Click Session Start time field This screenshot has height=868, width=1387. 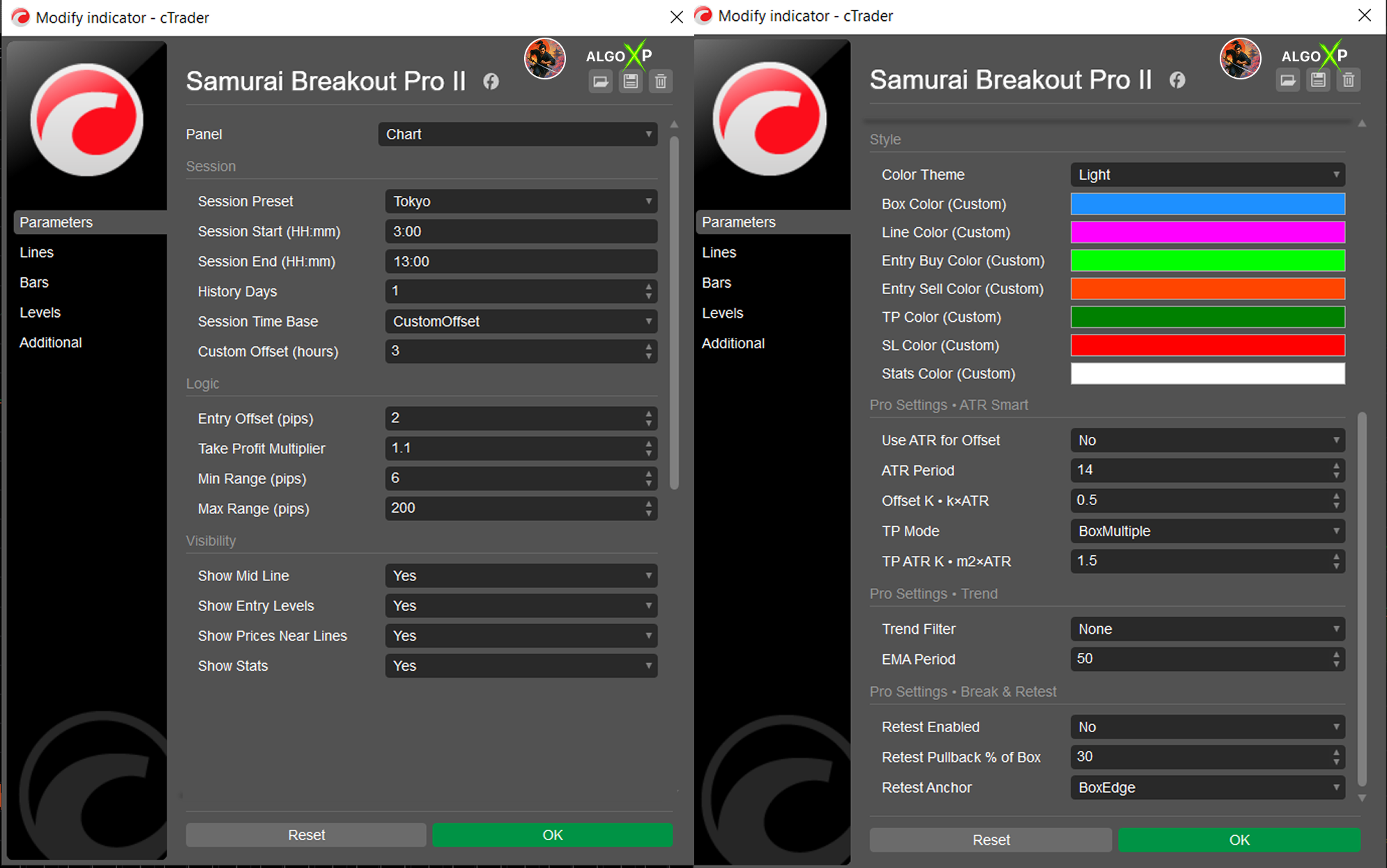click(521, 231)
